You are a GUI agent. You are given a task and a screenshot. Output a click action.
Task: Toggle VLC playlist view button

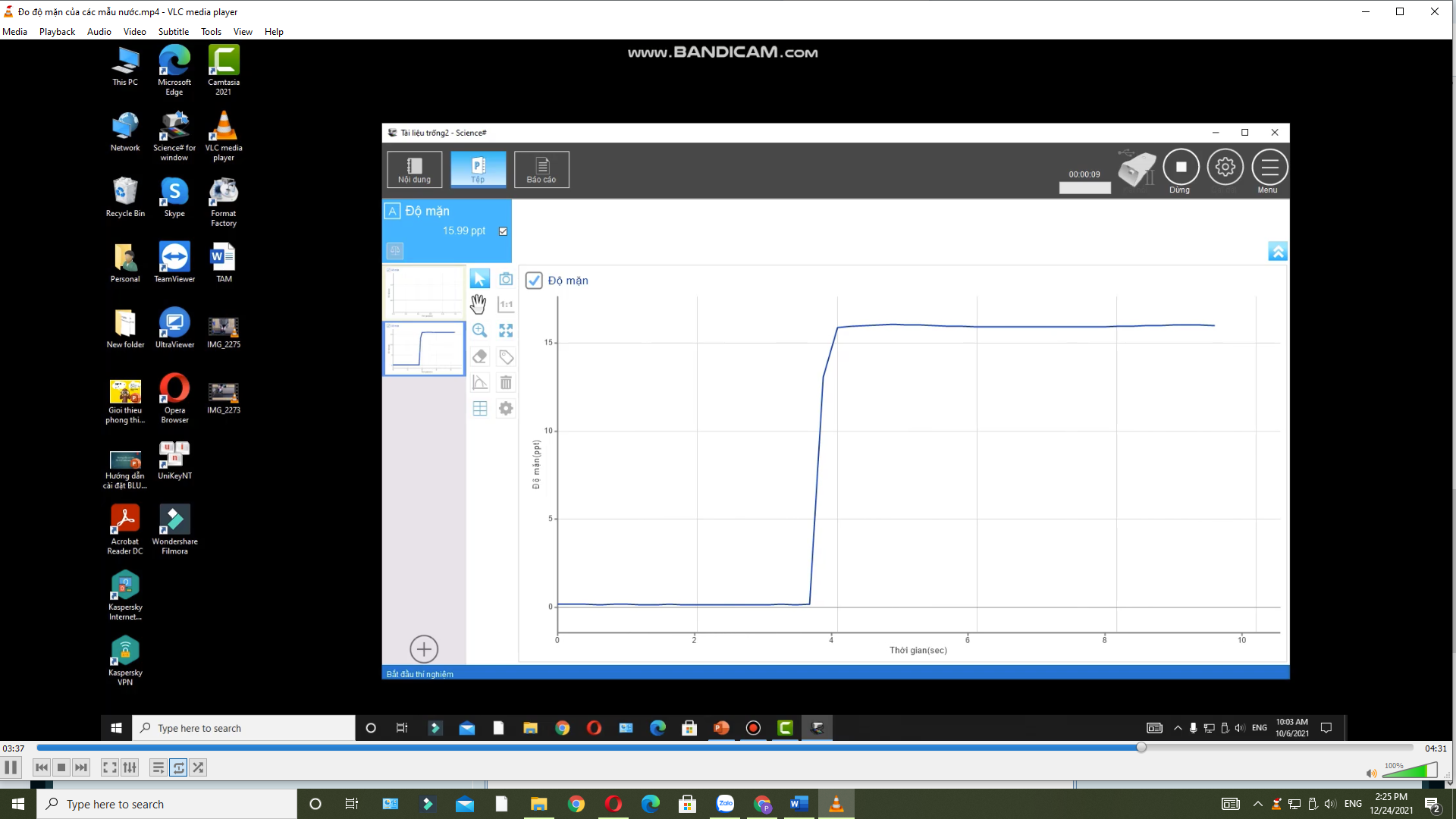tap(158, 767)
